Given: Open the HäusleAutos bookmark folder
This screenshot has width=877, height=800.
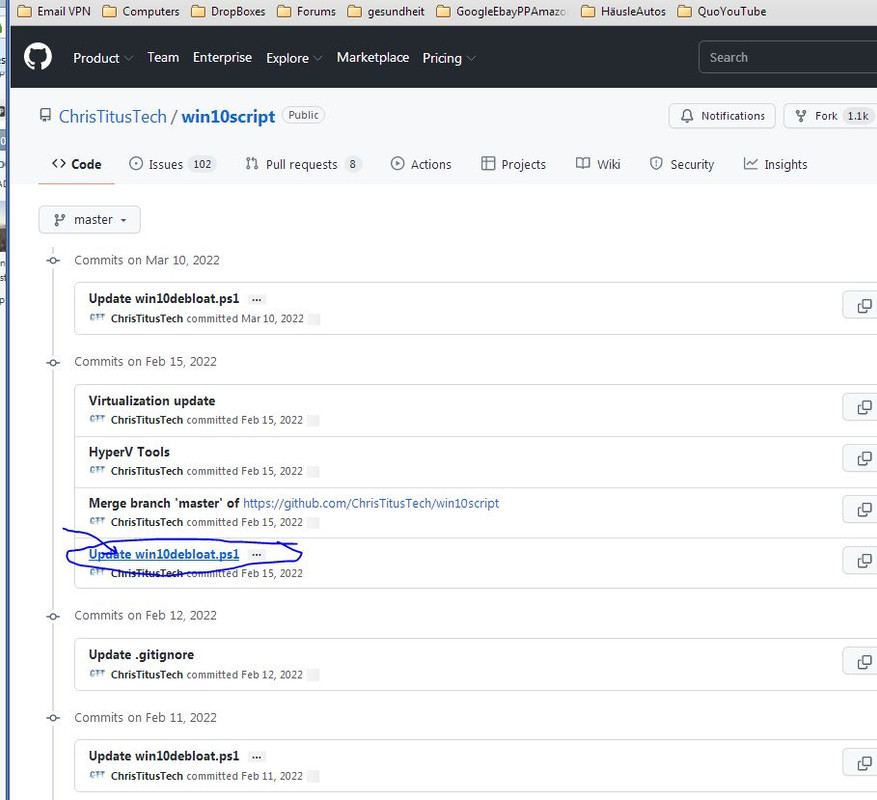Looking at the screenshot, I should click(623, 11).
